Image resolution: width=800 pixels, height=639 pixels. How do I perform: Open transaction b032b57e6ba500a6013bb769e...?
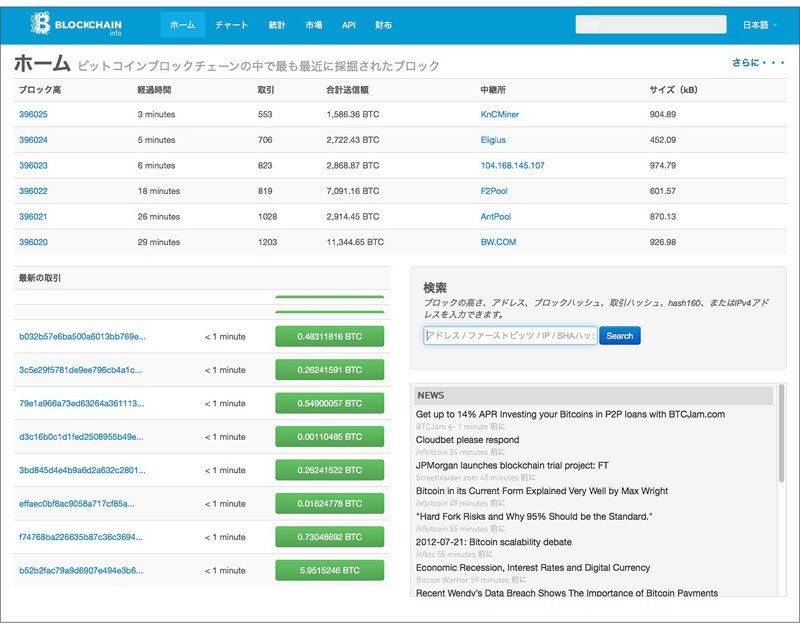(x=82, y=336)
